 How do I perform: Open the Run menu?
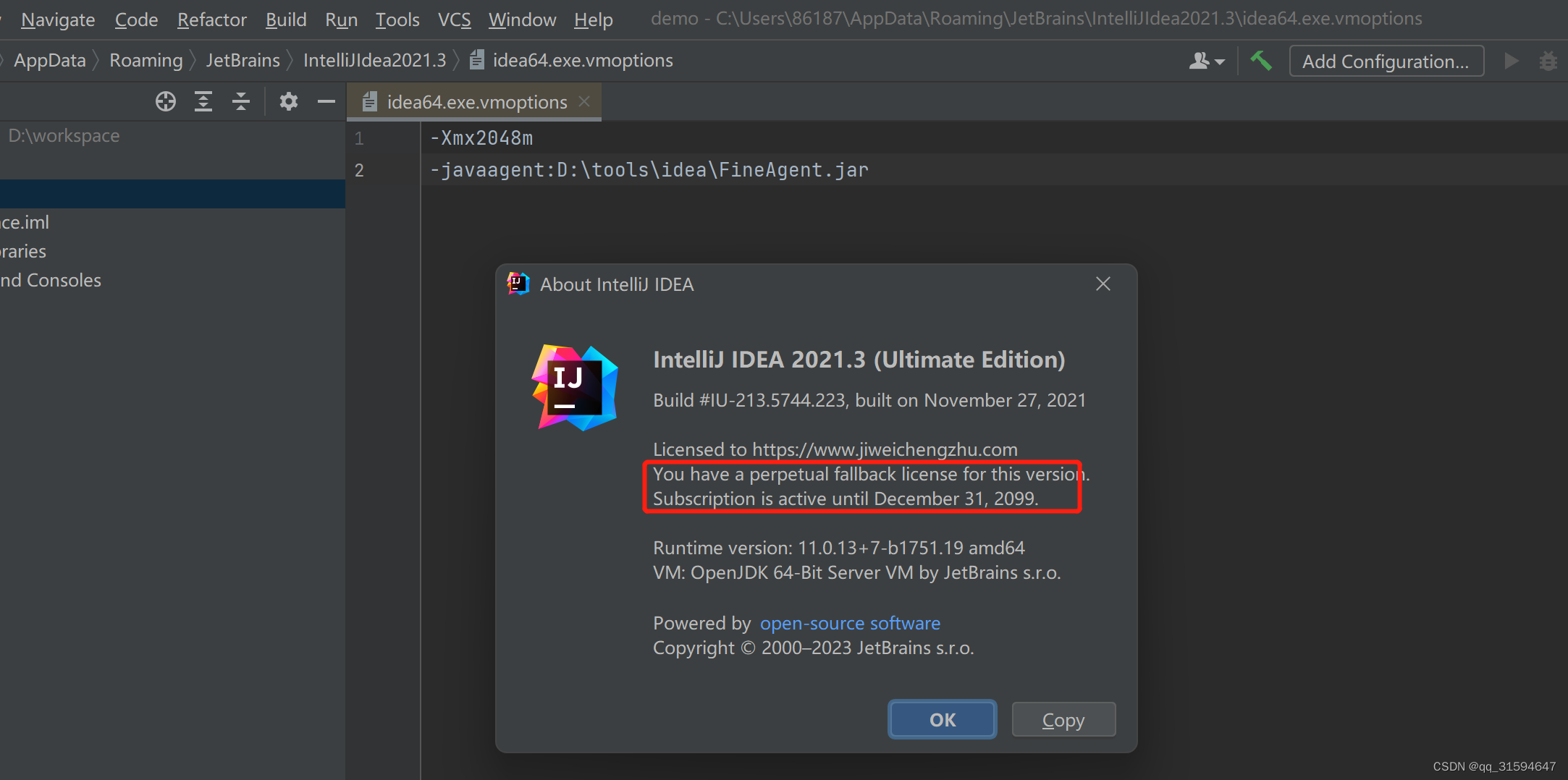pyautogui.click(x=341, y=20)
